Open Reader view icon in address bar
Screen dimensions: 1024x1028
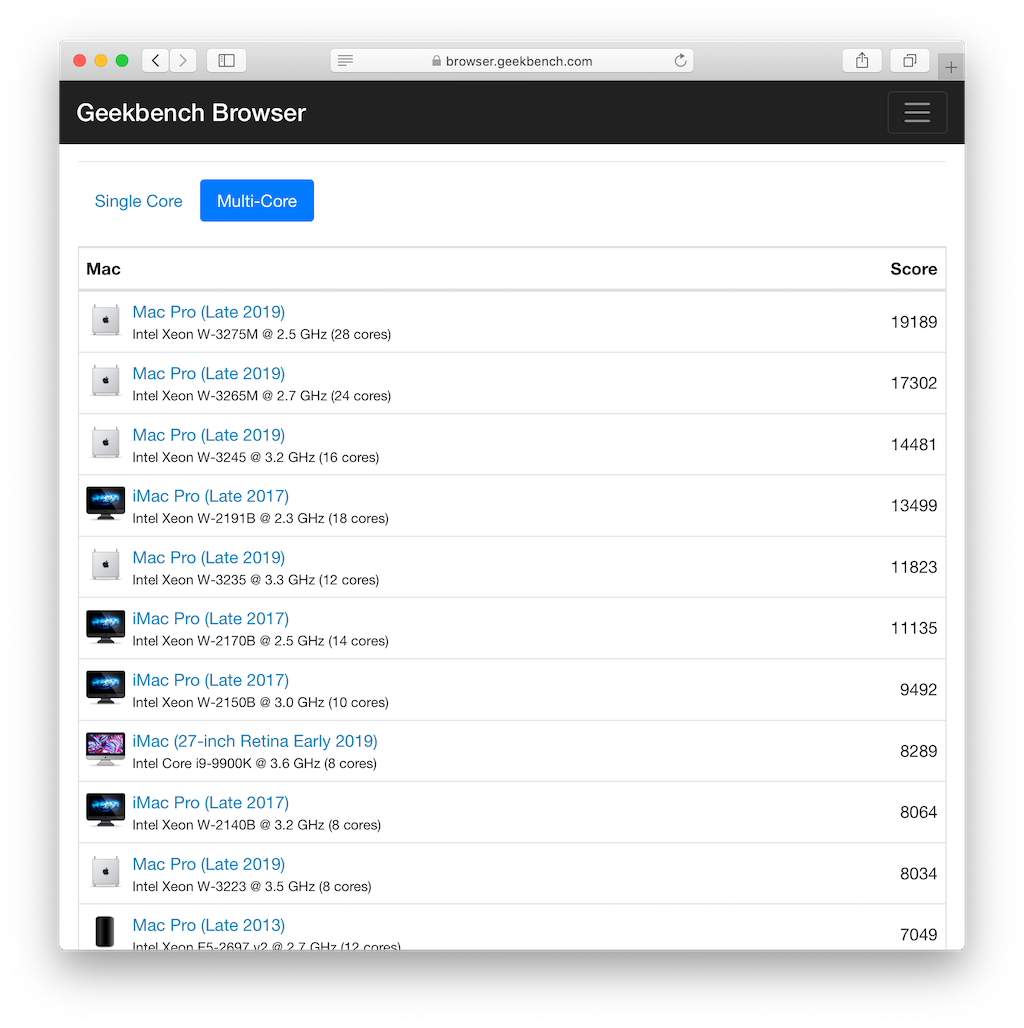pyautogui.click(x=345, y=61)
